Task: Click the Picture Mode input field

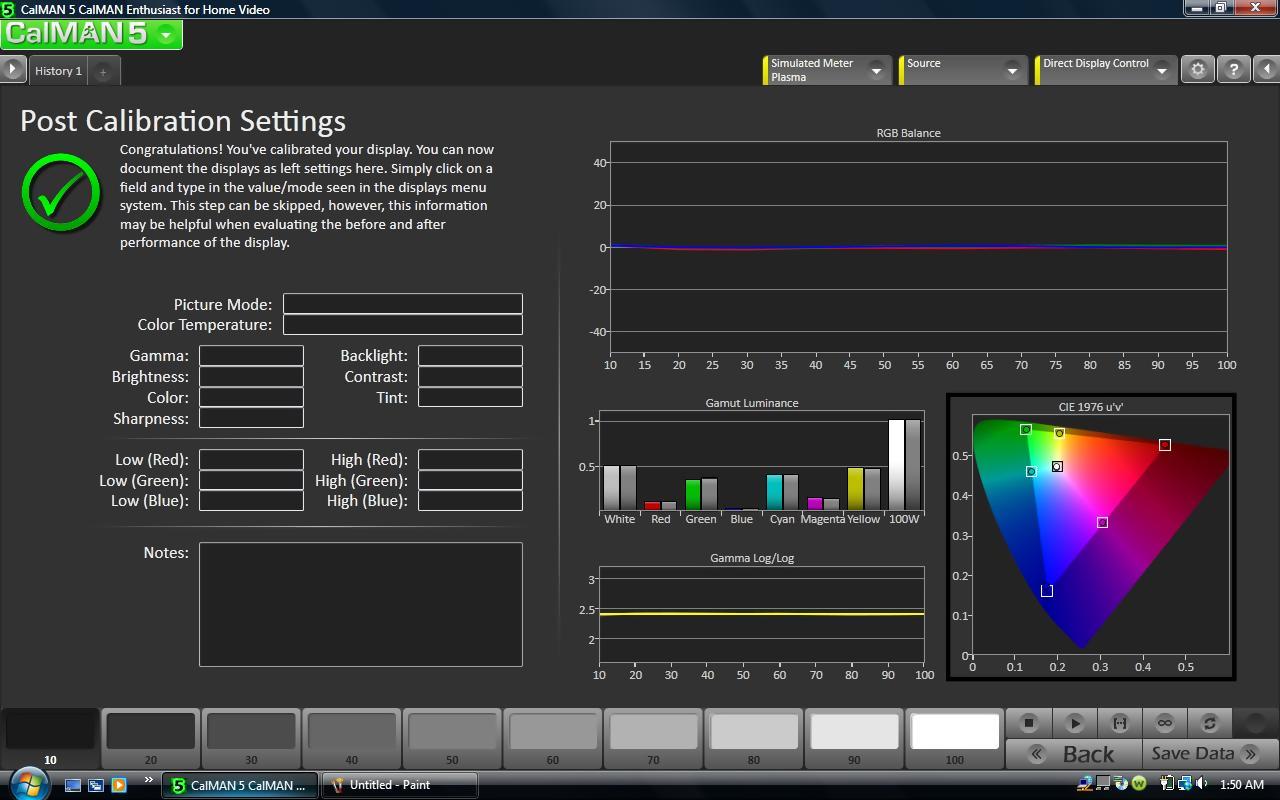Action: tap(402, 304)
